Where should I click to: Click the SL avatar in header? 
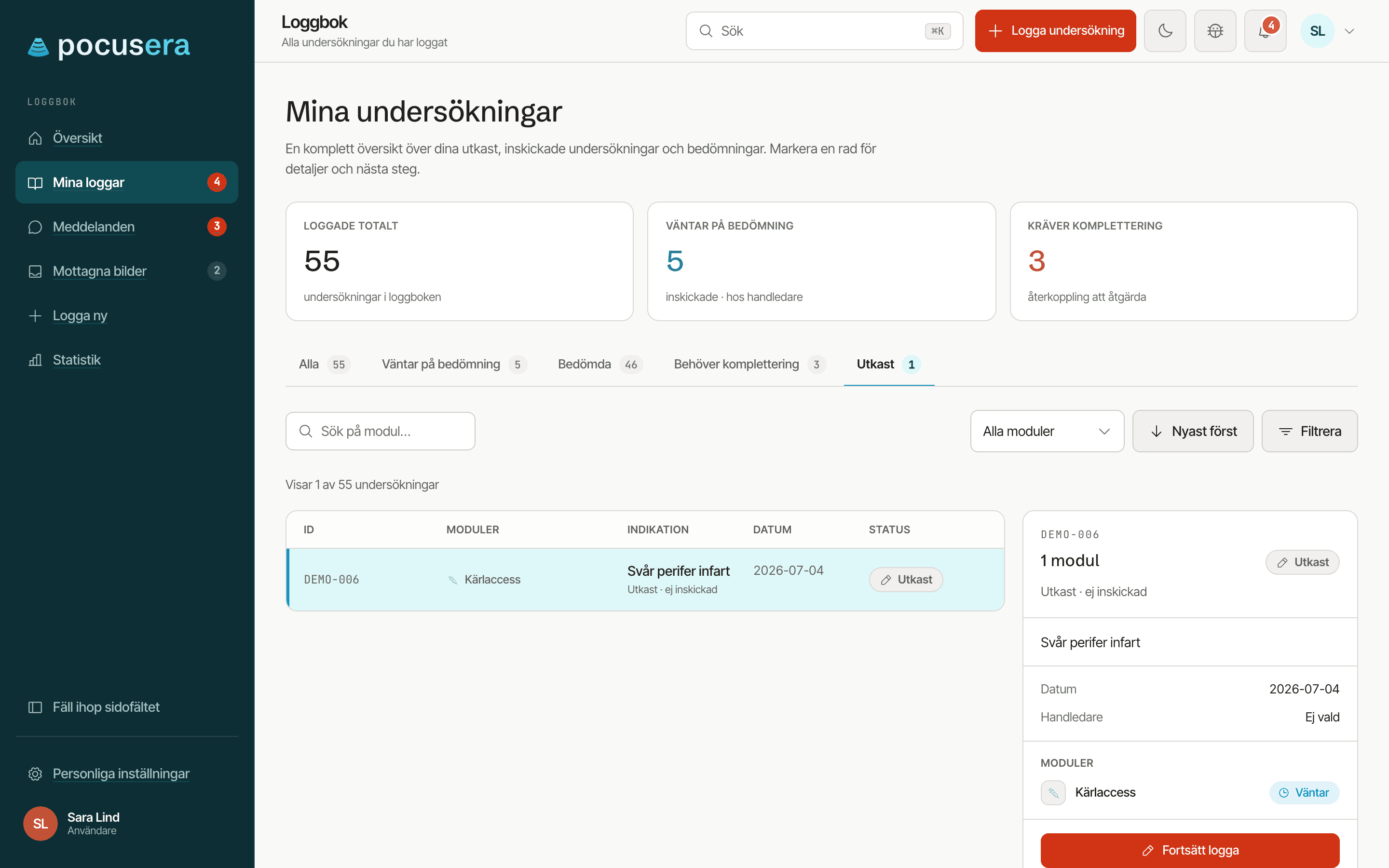[1317, 31]
